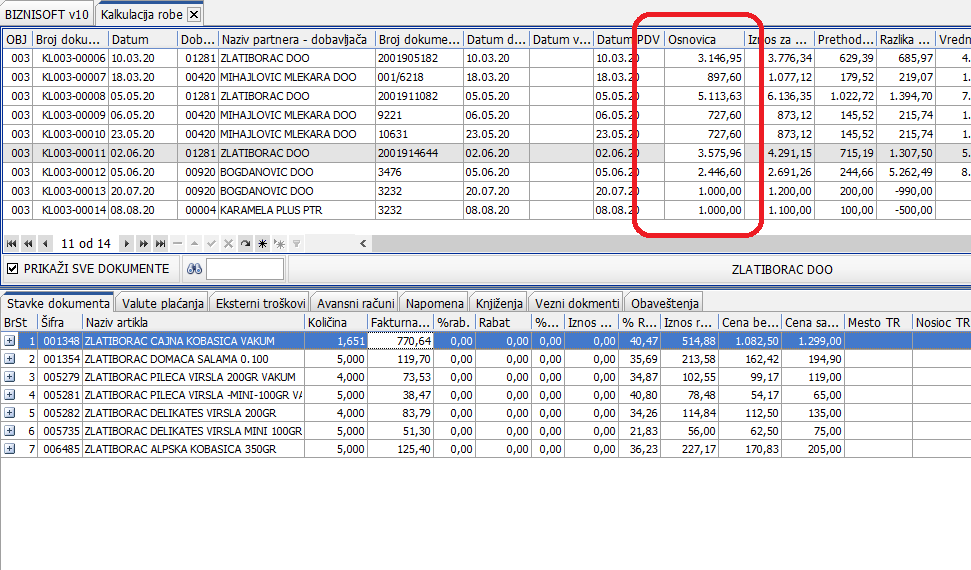Jump forward a page of records
Image resolution: width=971 pixels, height=570 pixels.
tap(144, 243)
